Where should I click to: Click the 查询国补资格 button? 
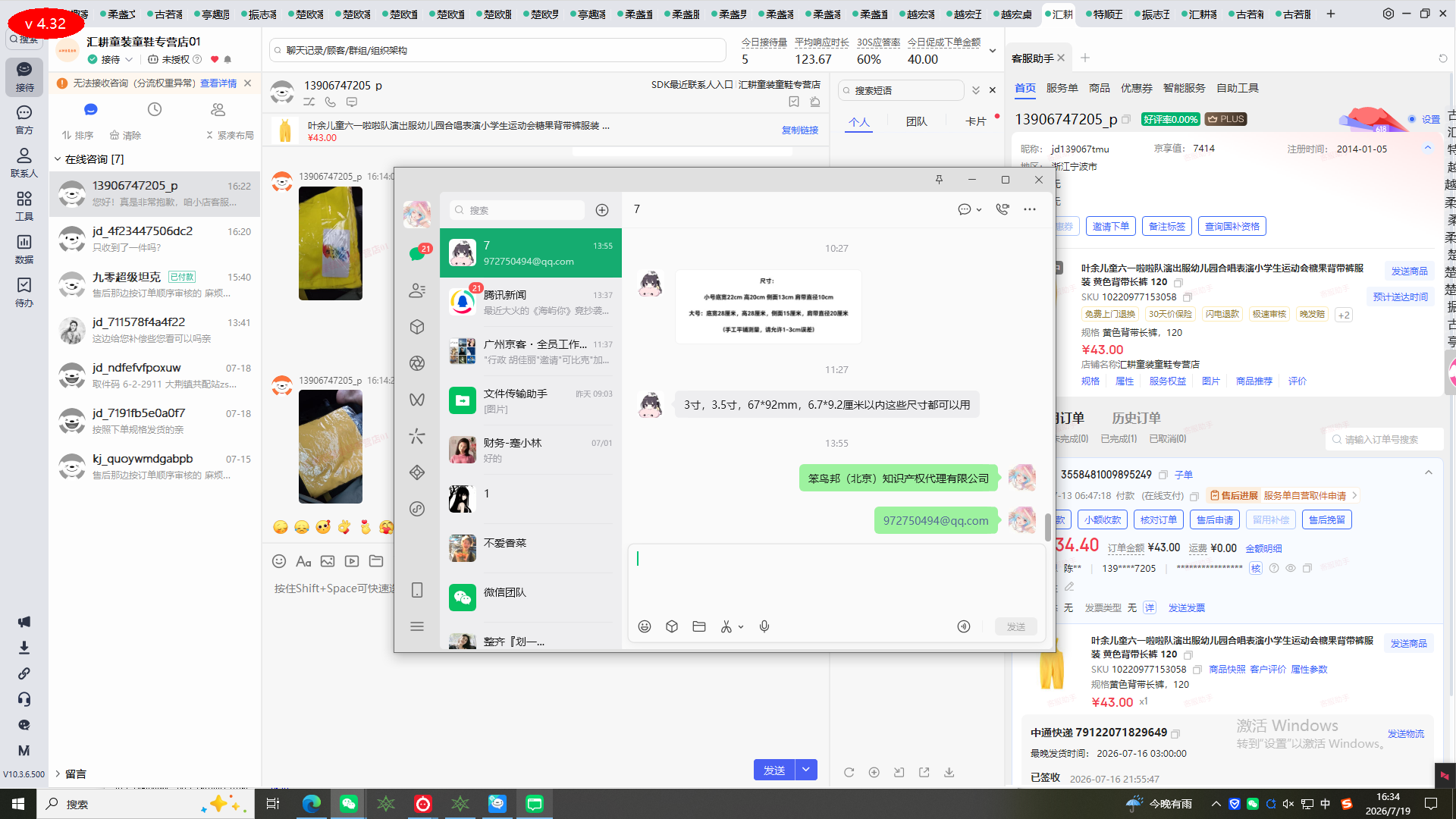pos(1232,226)
